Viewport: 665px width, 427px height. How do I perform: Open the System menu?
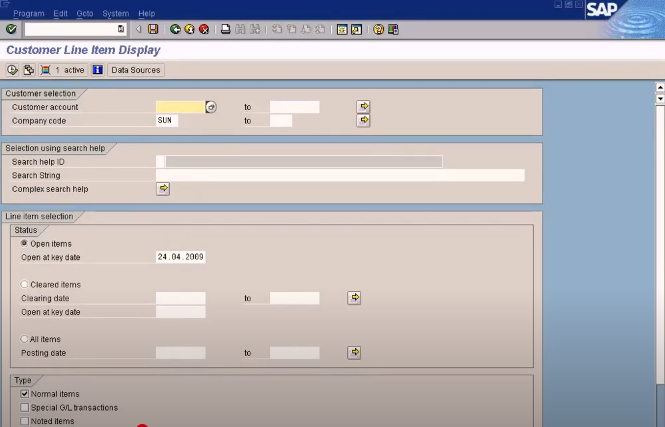point(115,14)
